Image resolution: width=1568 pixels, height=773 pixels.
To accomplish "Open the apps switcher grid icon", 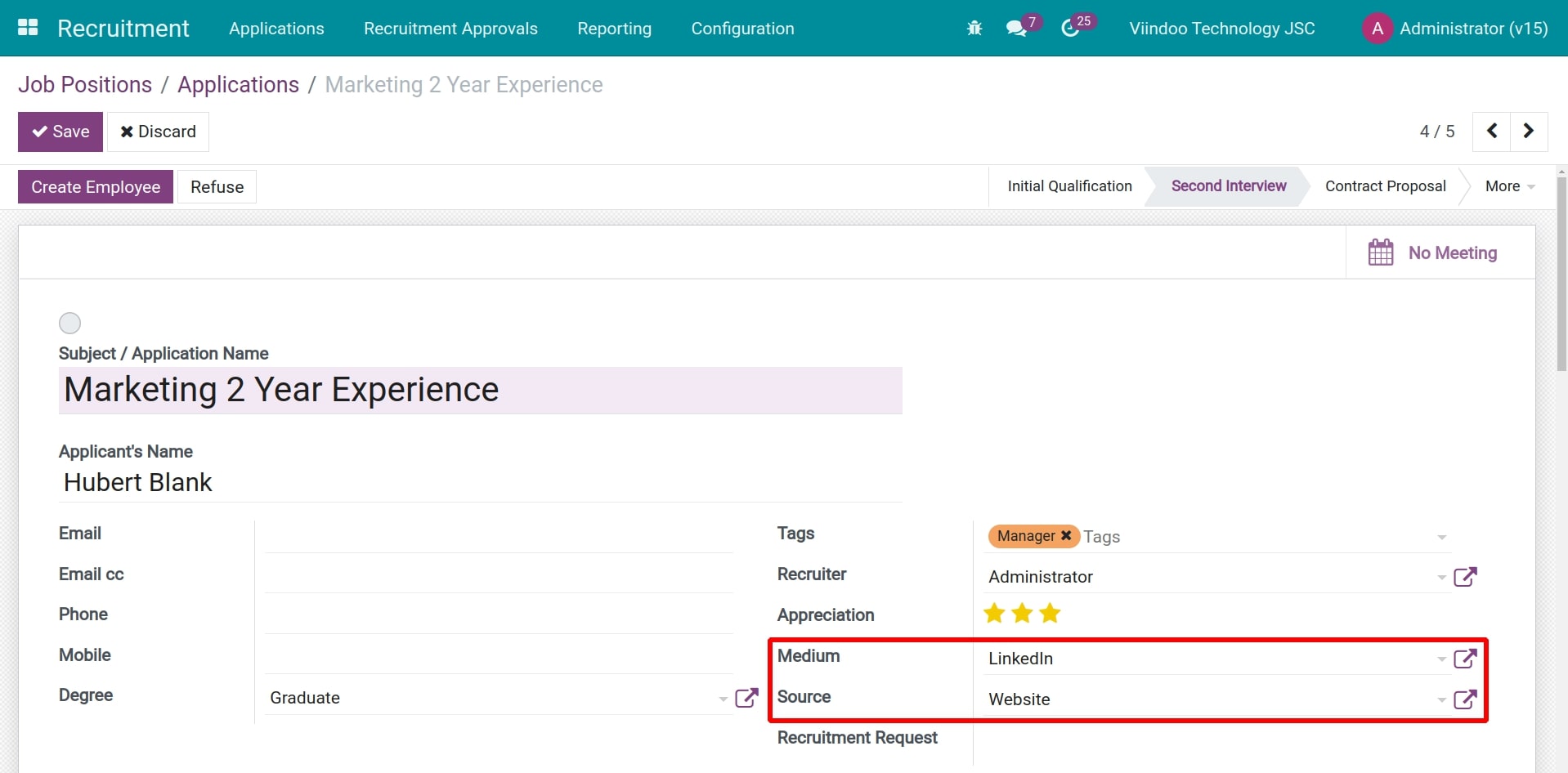I will coord(27,28).
